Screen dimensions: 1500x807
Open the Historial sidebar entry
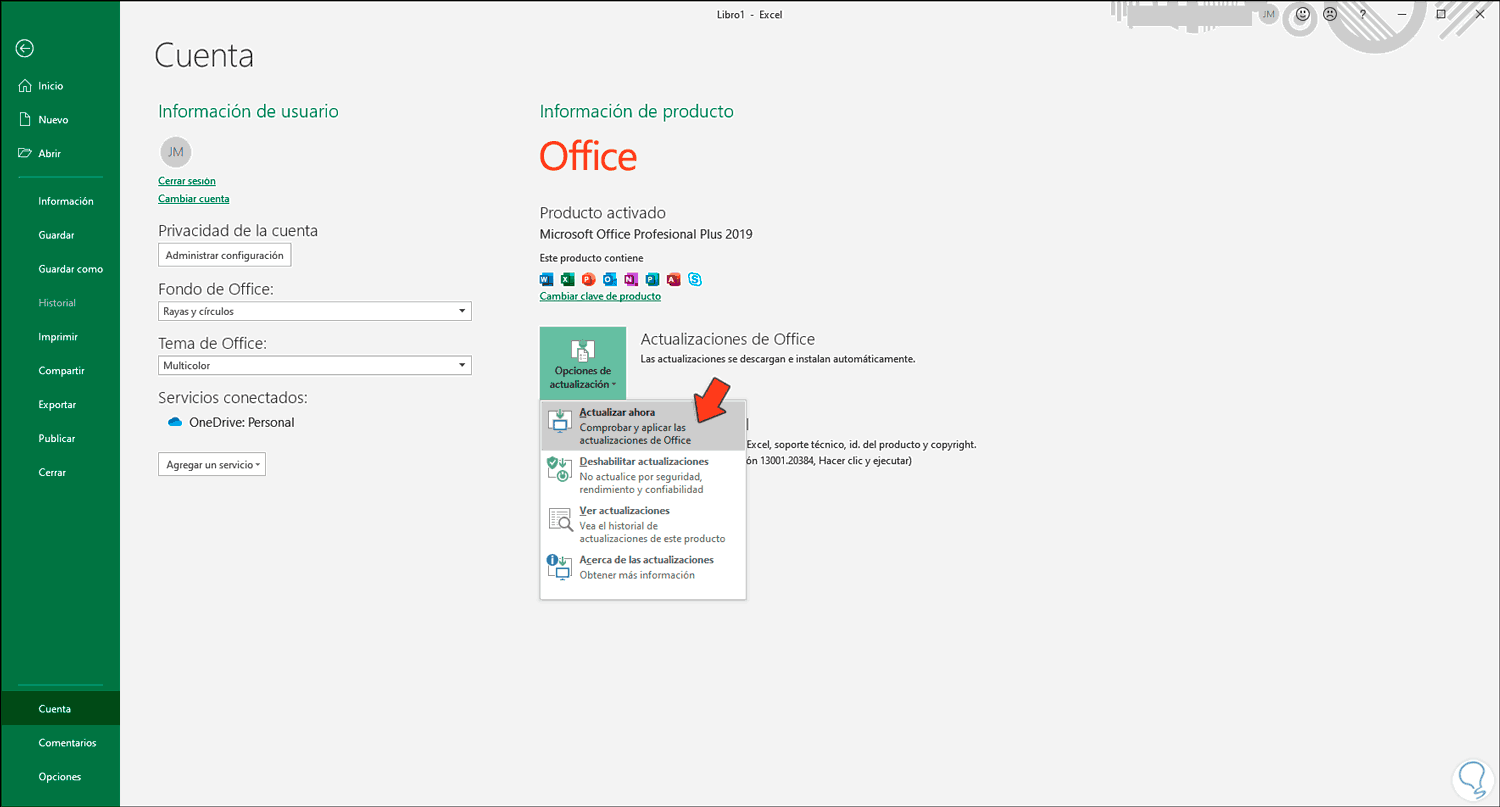pyautogui.click(x=60, y=303)
